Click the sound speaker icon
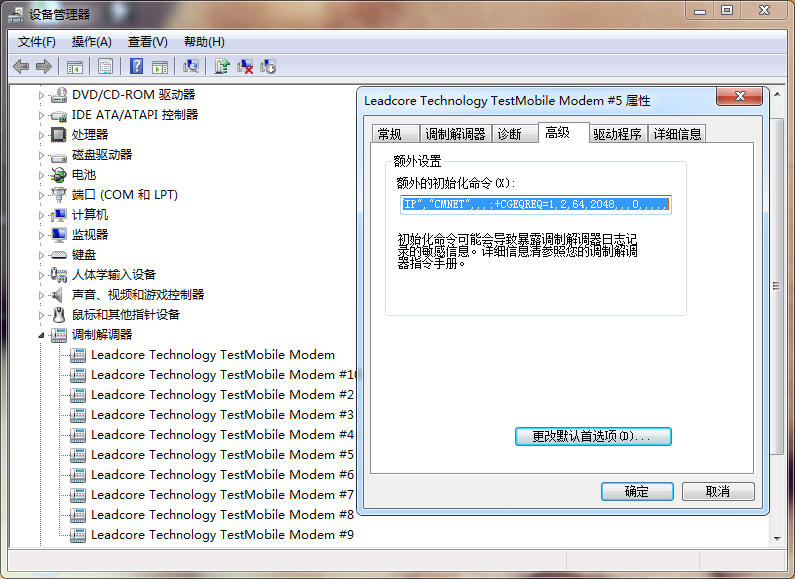 click(58, 295)
